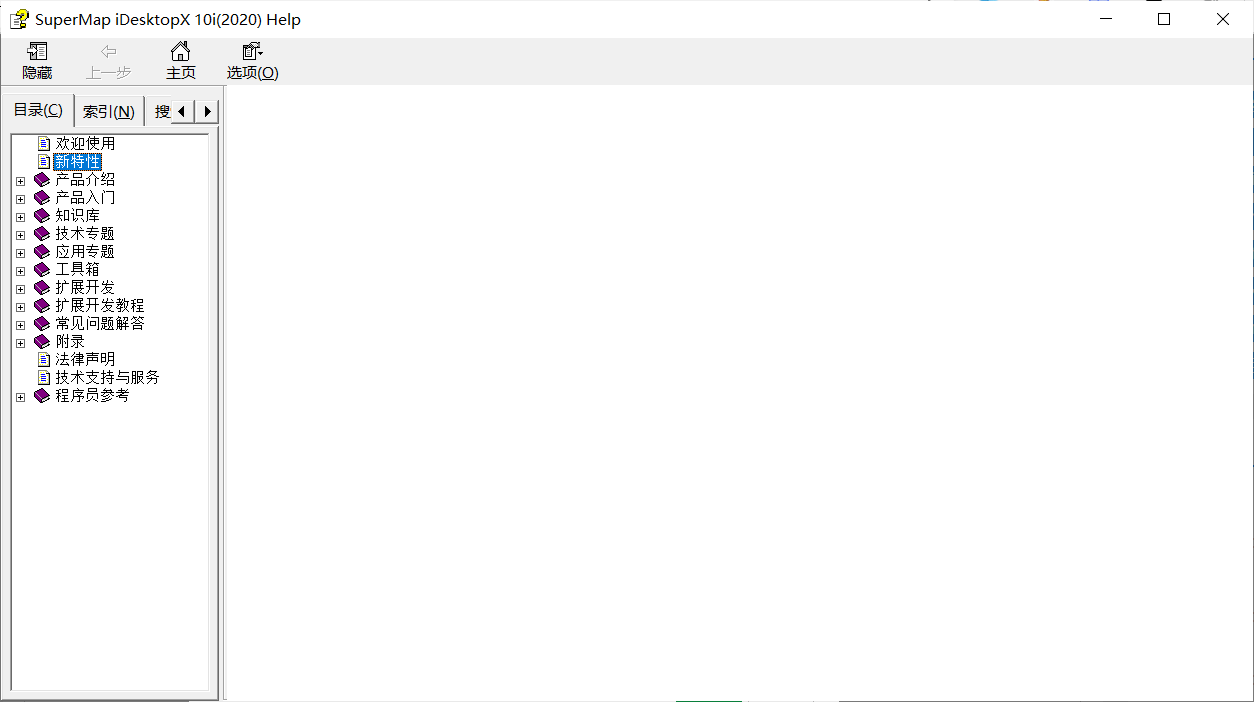
Task: Maximize the Help window
Action: pyautogui.click(x=1164, y=19)
